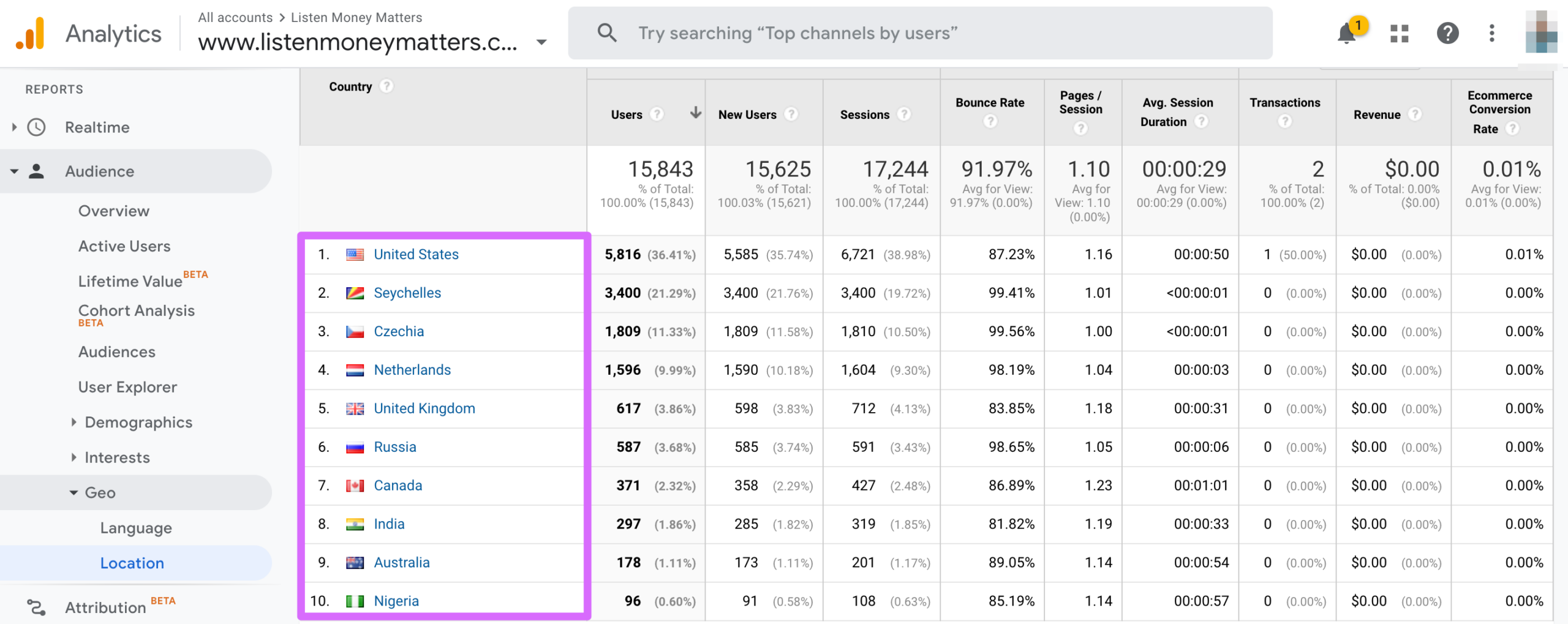Screen dimensions: 1568x624
Task: Click the help icon beside Sessions header
Action: click(904, 115)
